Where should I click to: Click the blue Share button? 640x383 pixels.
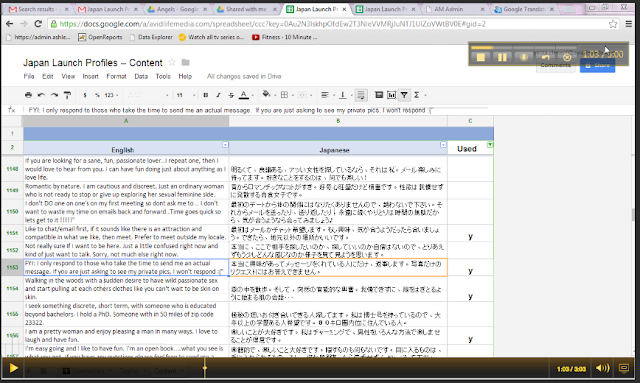click(x=597, y=66)
